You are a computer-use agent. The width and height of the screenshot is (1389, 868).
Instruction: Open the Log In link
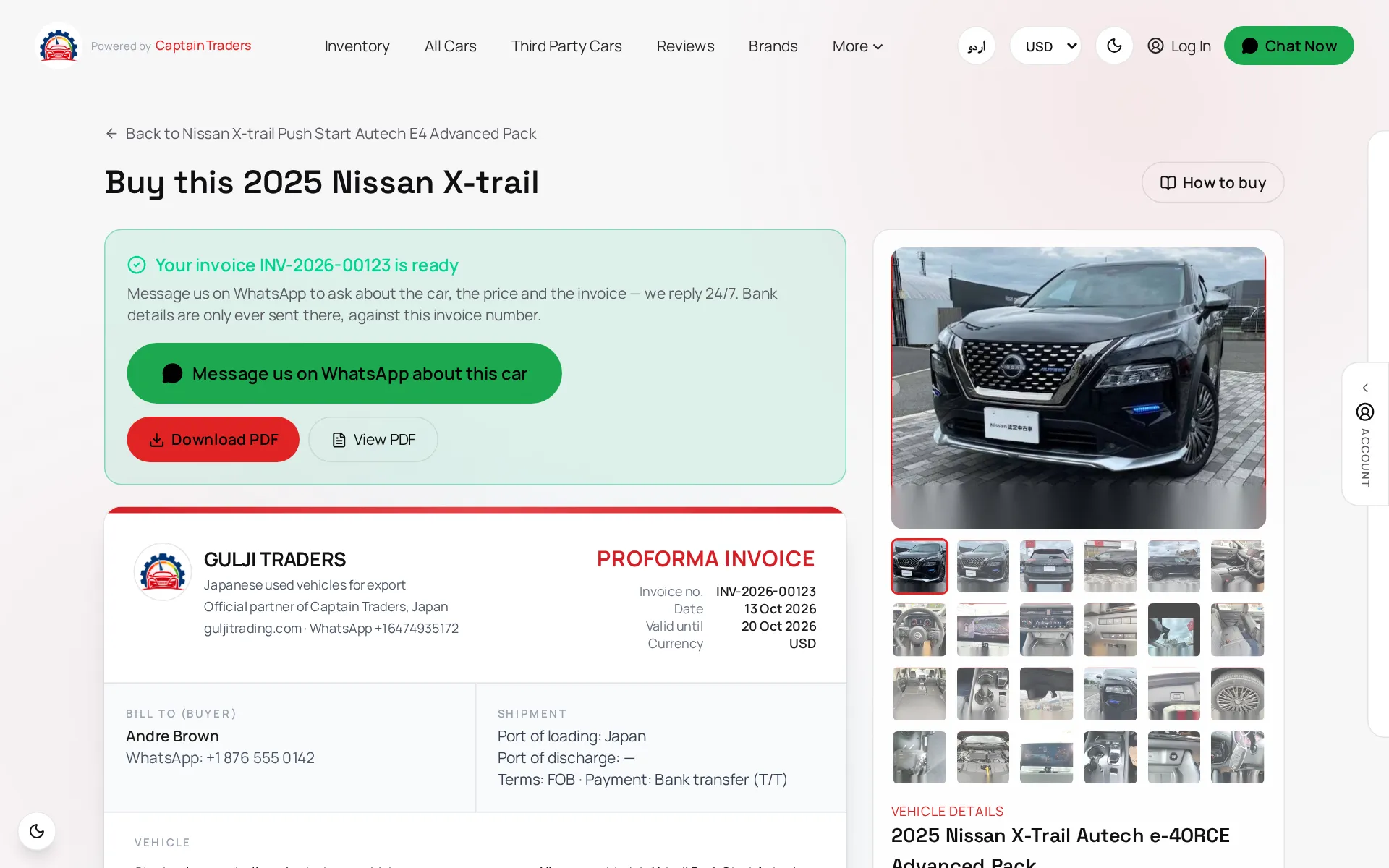[x=1179, y=46]
